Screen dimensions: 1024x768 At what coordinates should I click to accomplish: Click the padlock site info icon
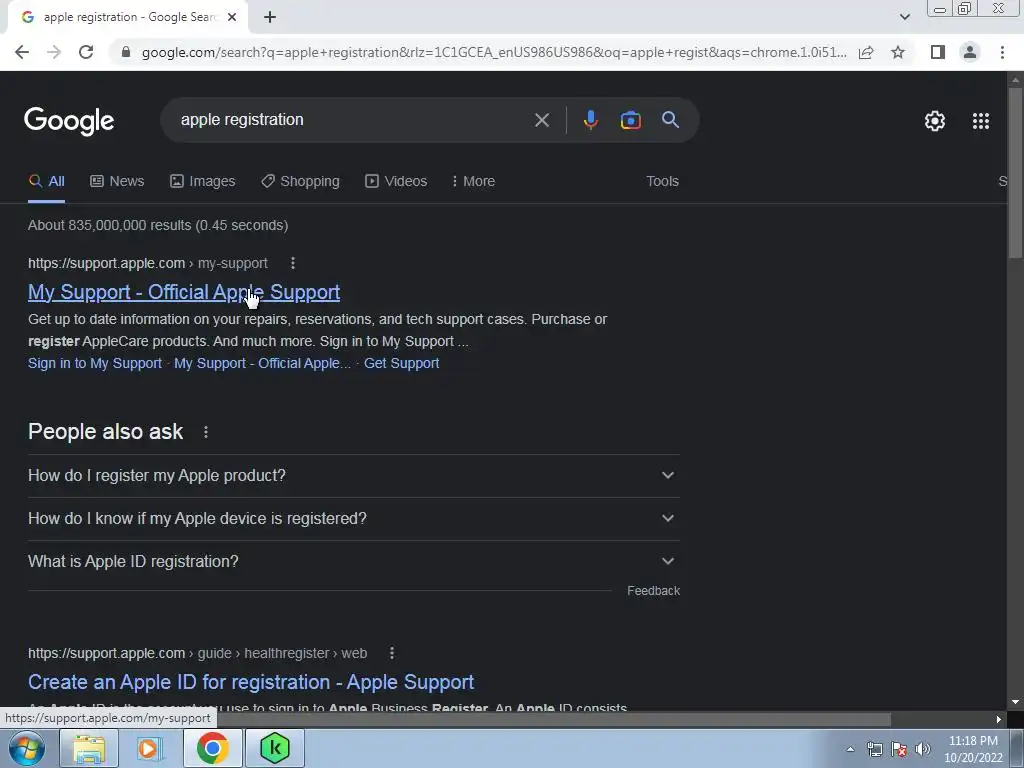pos(126,52)
